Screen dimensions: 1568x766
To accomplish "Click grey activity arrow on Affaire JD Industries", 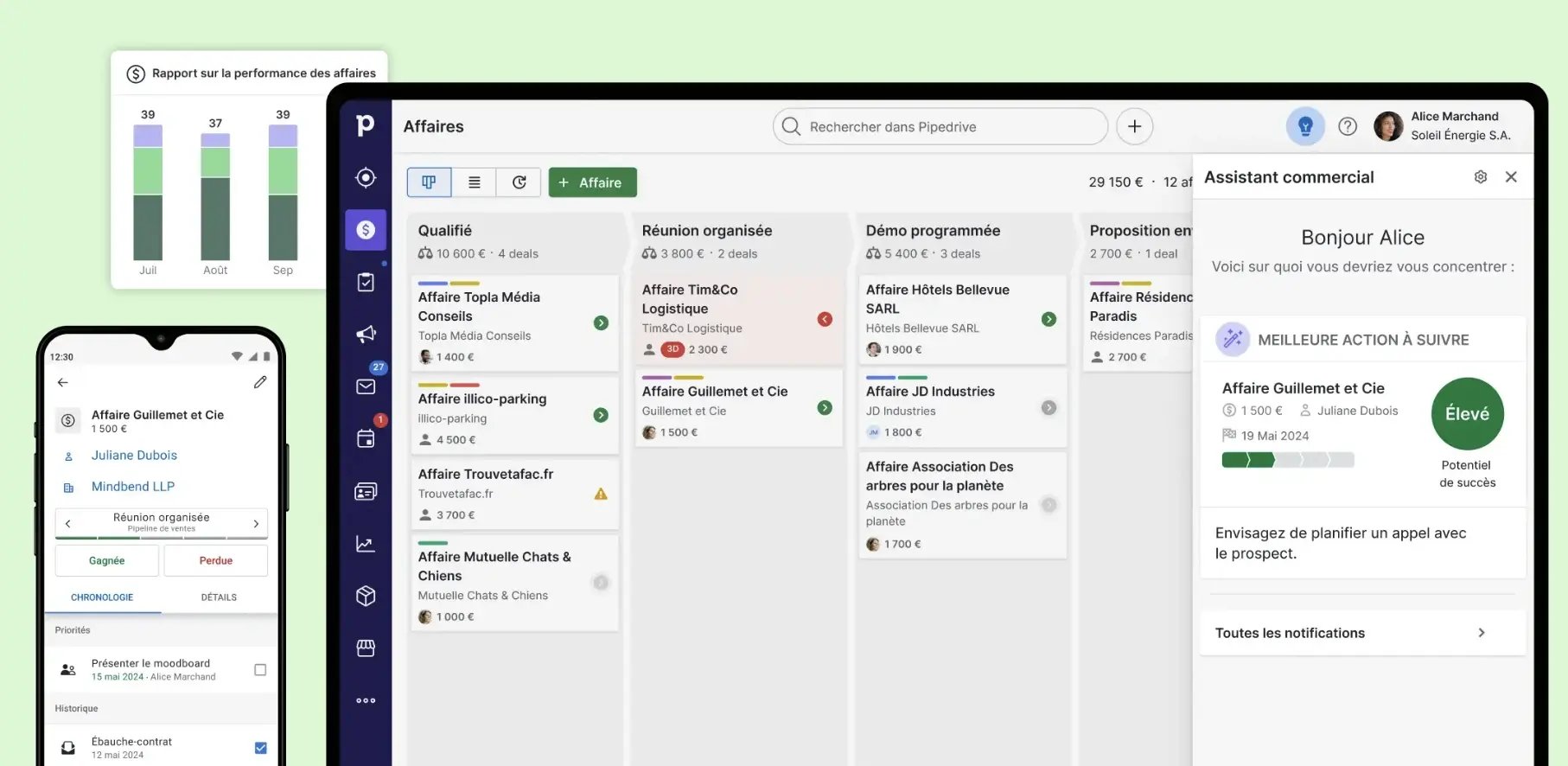I will click(1049, 407).
